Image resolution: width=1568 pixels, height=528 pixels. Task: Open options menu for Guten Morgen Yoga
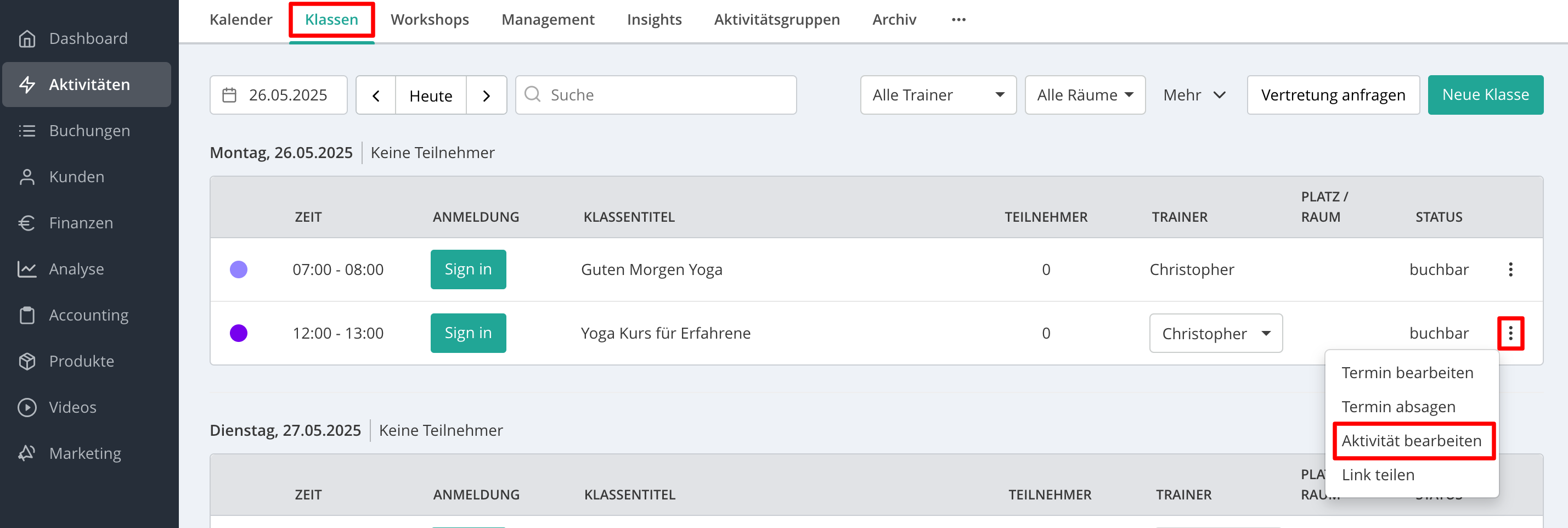pyautogui.click(x=1510, y=270)
